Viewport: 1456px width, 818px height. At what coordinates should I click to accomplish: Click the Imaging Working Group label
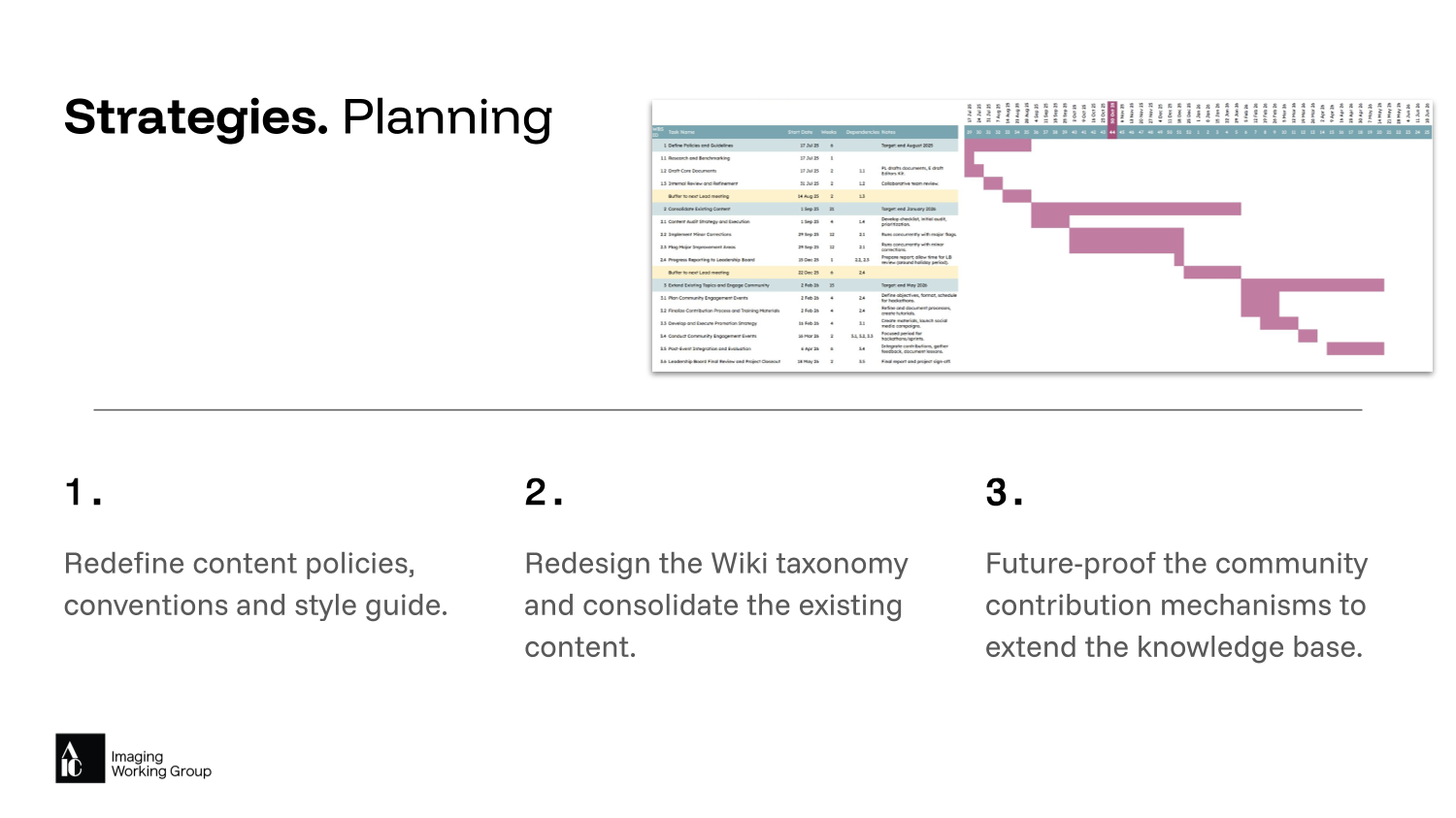(x=160, y=764)
